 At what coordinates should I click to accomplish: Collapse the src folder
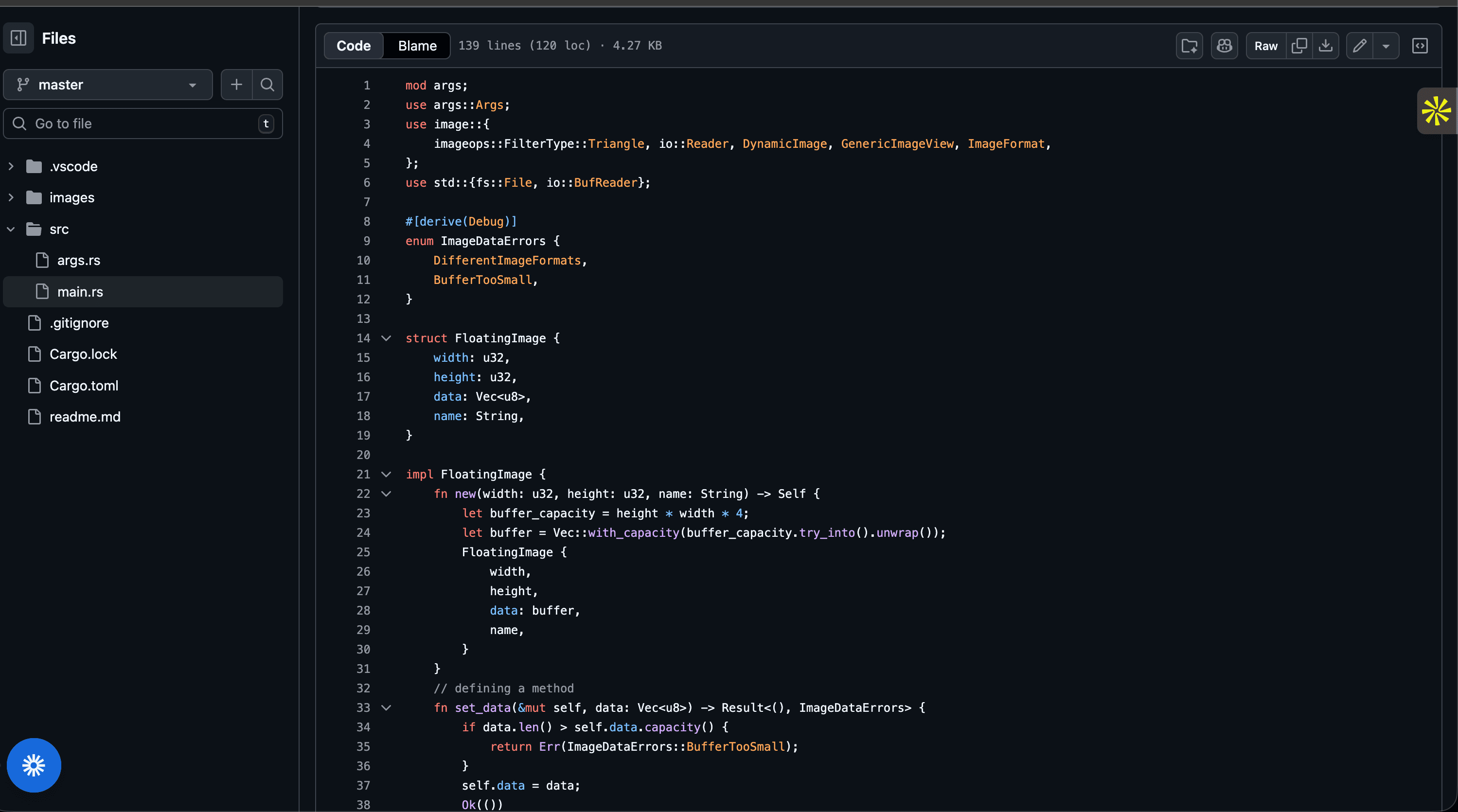(x=11, y=229)
